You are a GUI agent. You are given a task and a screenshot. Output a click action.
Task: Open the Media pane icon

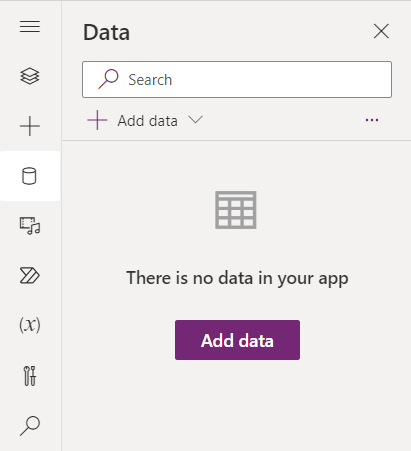(x=30, y=226)
